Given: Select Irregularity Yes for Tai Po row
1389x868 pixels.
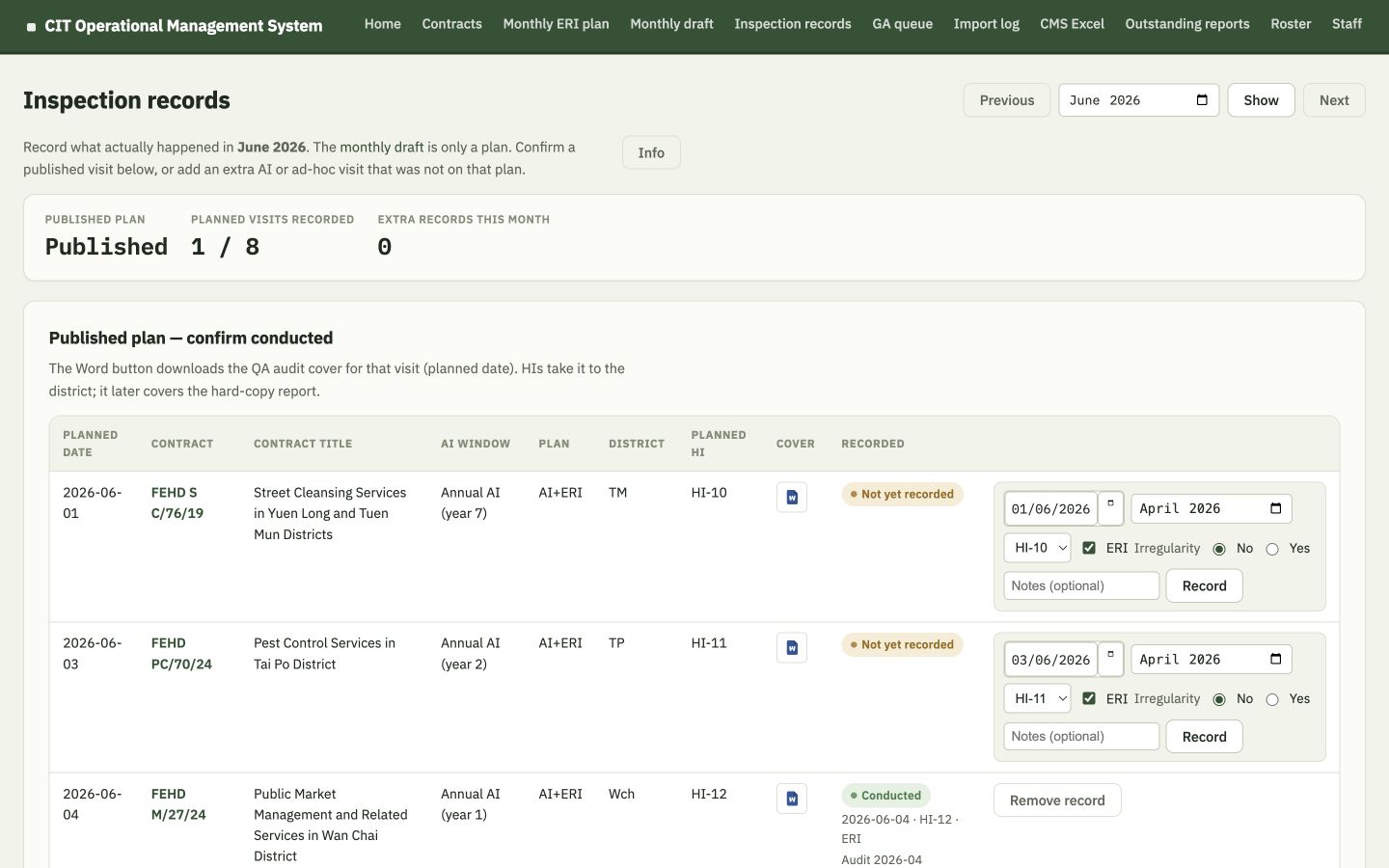Looking at the screenshot, I should [1272, 699].
